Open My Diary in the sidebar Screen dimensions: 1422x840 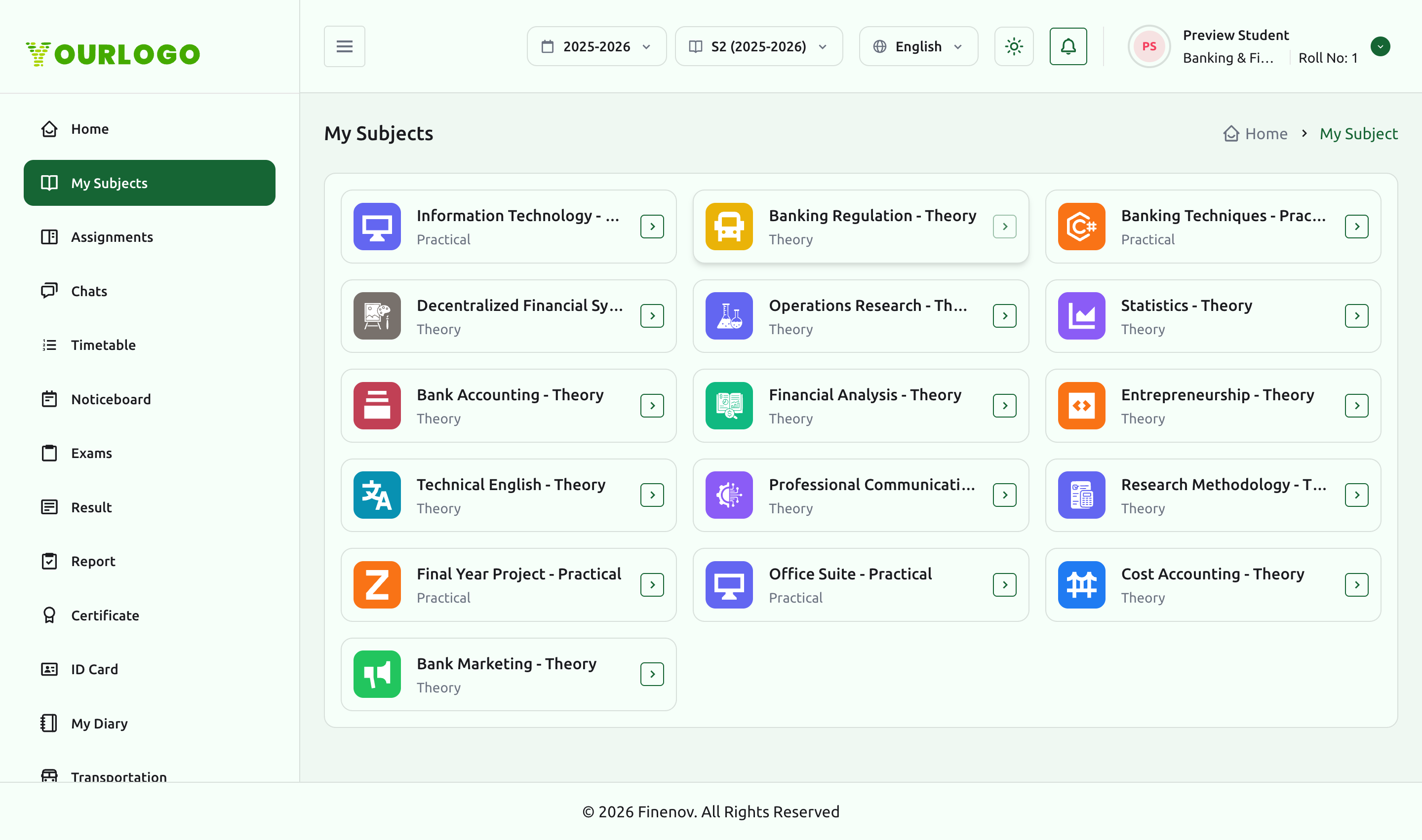pos(150,724)
